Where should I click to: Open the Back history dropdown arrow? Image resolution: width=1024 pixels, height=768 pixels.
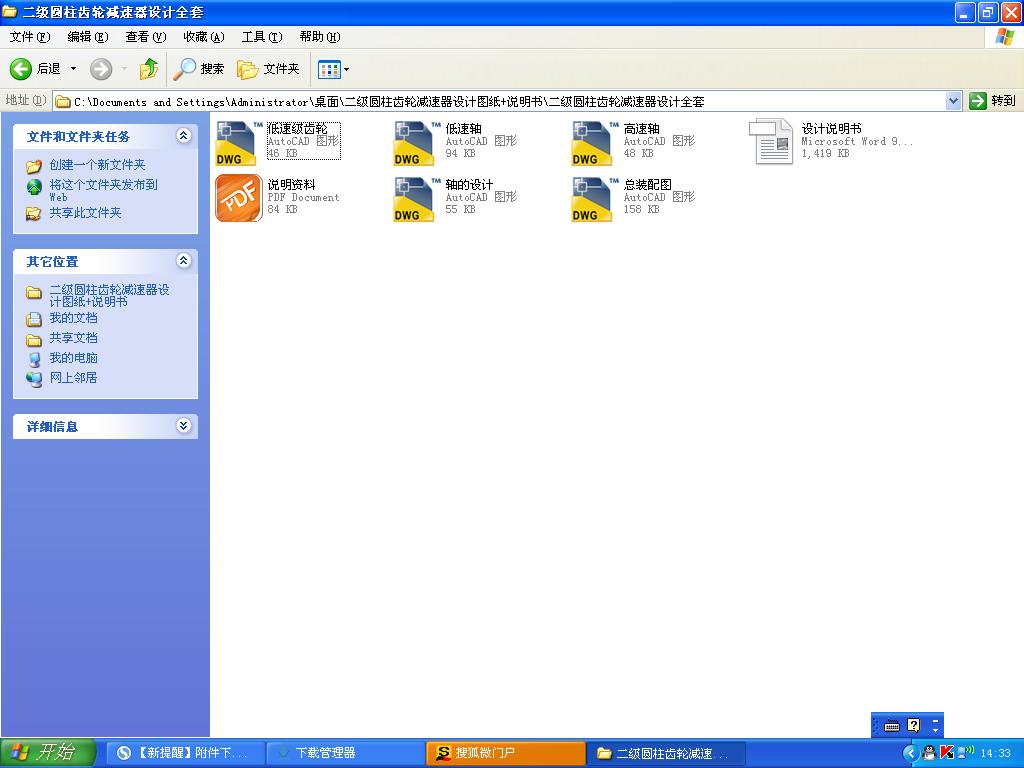[x=73, y=69]
